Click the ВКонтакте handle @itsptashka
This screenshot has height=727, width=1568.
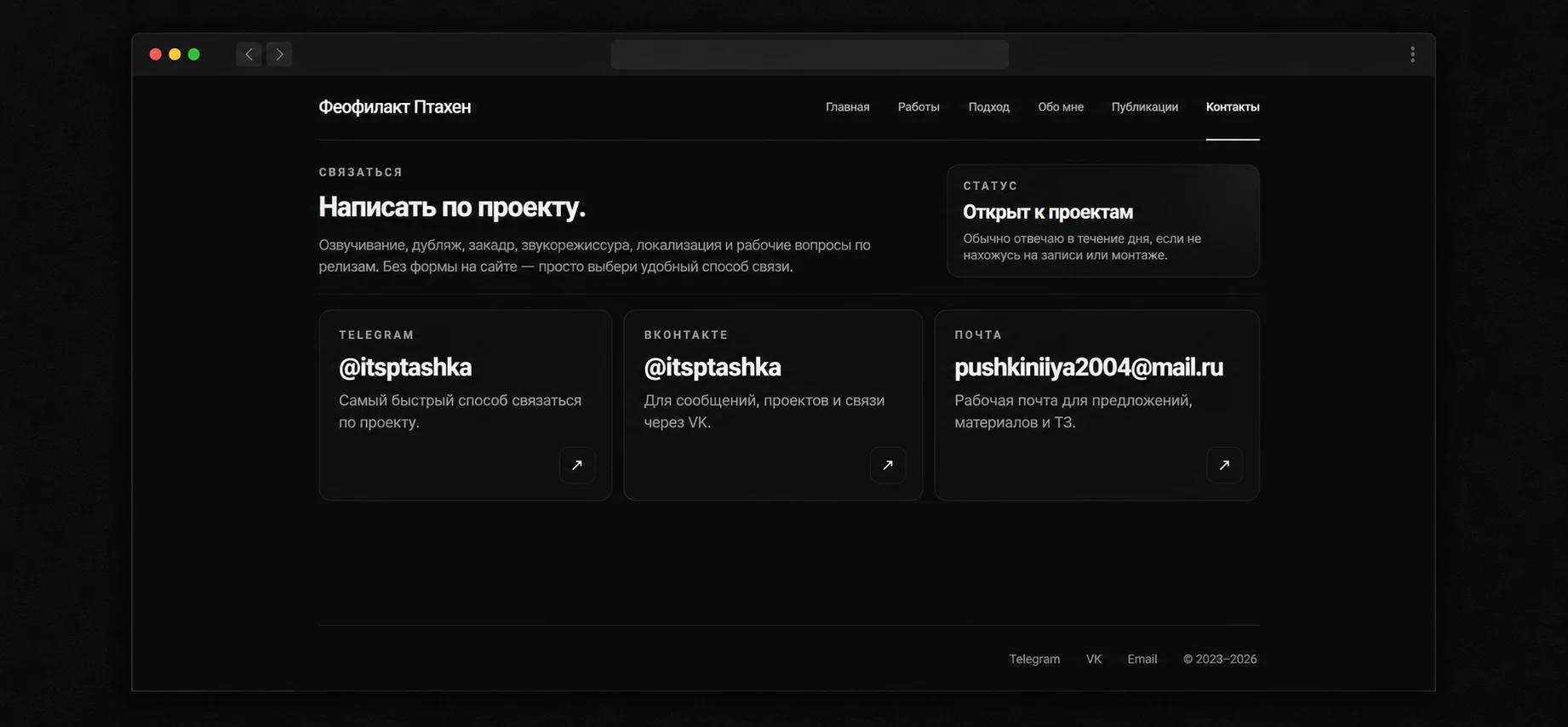pyautogui.click(x=712, y=367)
